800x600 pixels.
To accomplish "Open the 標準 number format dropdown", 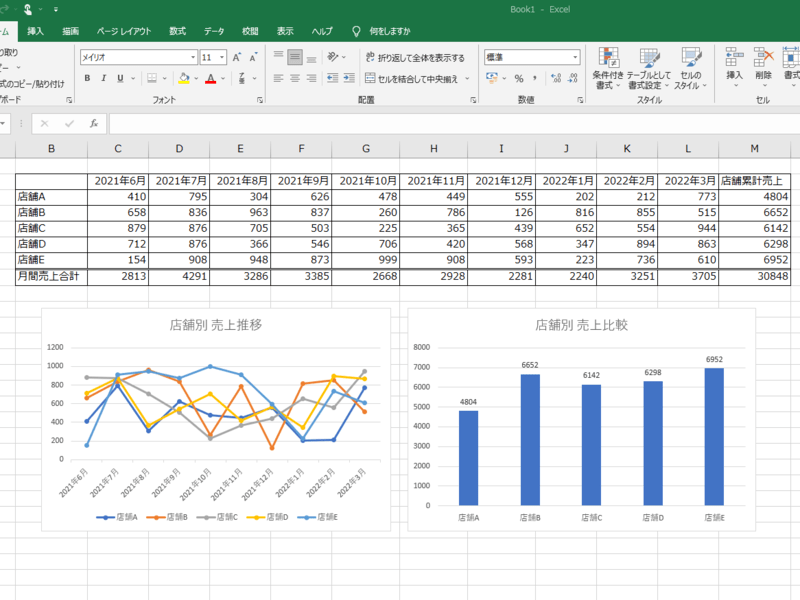I will click(x=575, y=57).
